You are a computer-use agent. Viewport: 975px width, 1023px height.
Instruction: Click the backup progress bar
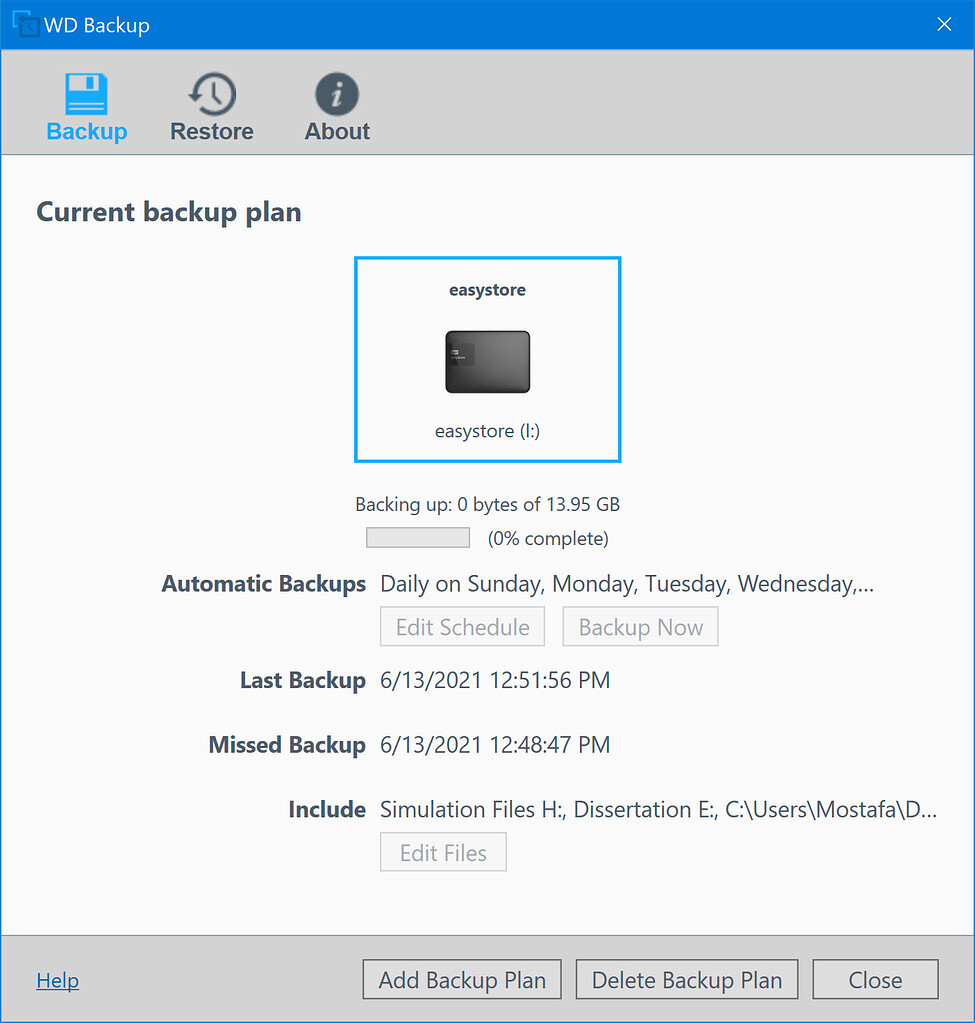click(417, 537)
